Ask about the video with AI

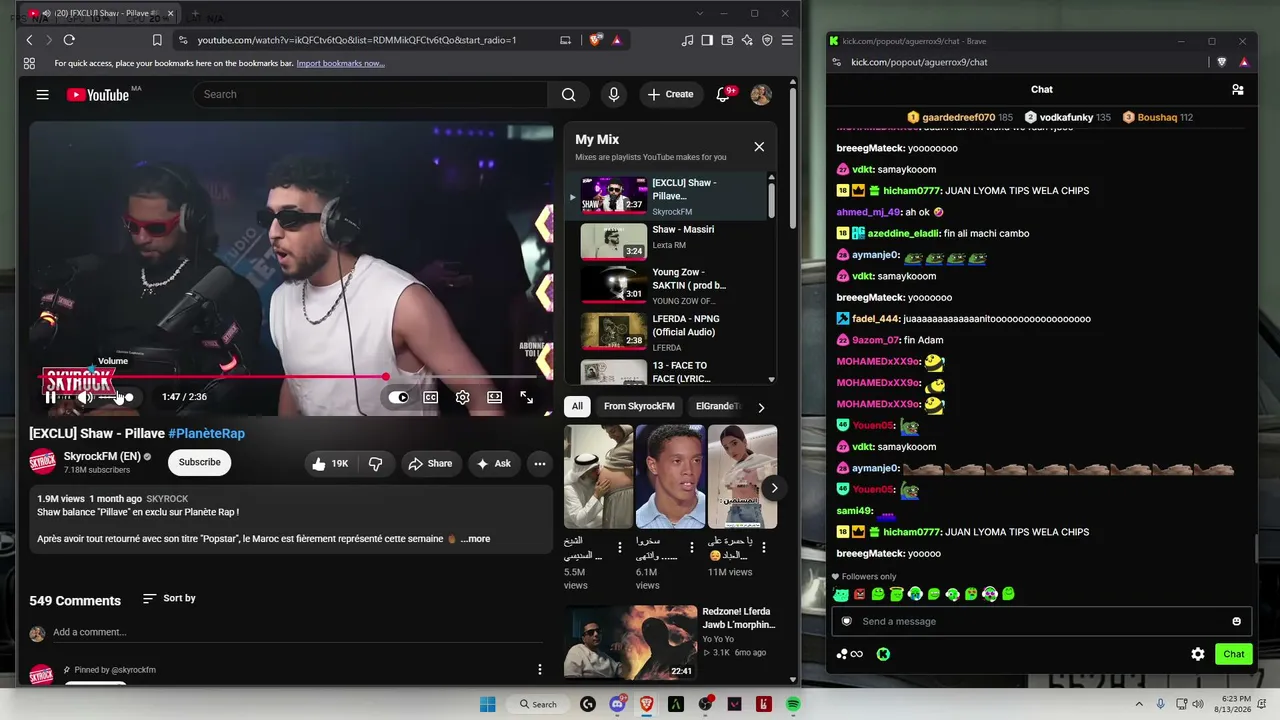[x=493, y=463]
